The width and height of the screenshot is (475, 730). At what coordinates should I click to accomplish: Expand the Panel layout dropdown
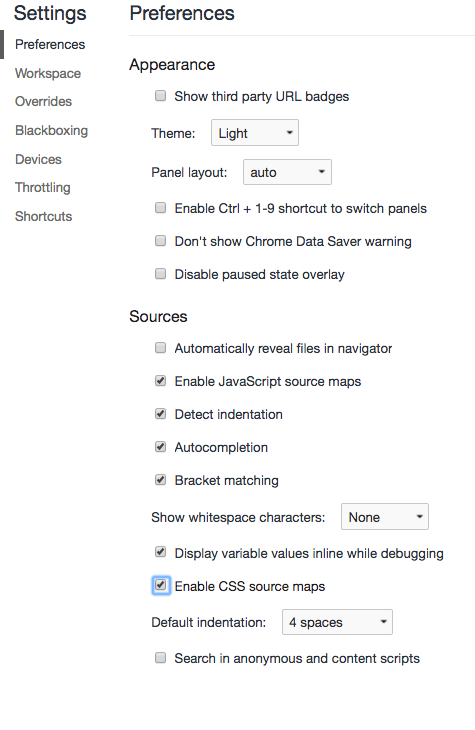pyautogui.click(x=287, y=172)
